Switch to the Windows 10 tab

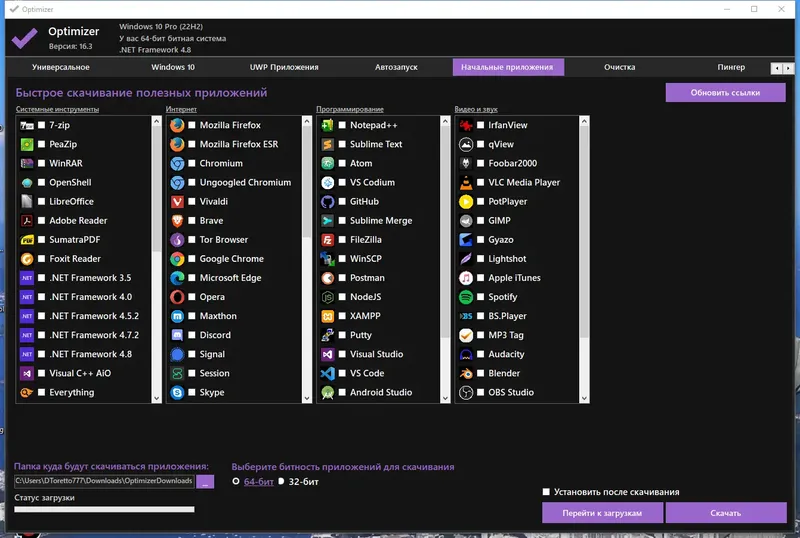coord(173,67)
